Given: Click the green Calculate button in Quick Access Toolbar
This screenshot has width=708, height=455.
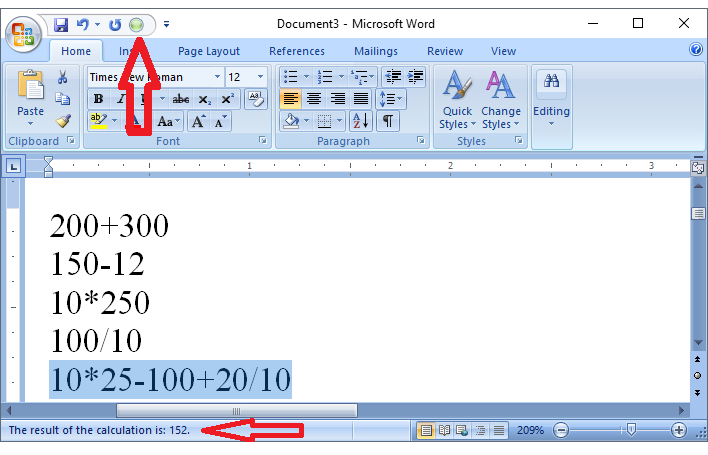Looking at the screenshot, I should [x=136, y=24].
